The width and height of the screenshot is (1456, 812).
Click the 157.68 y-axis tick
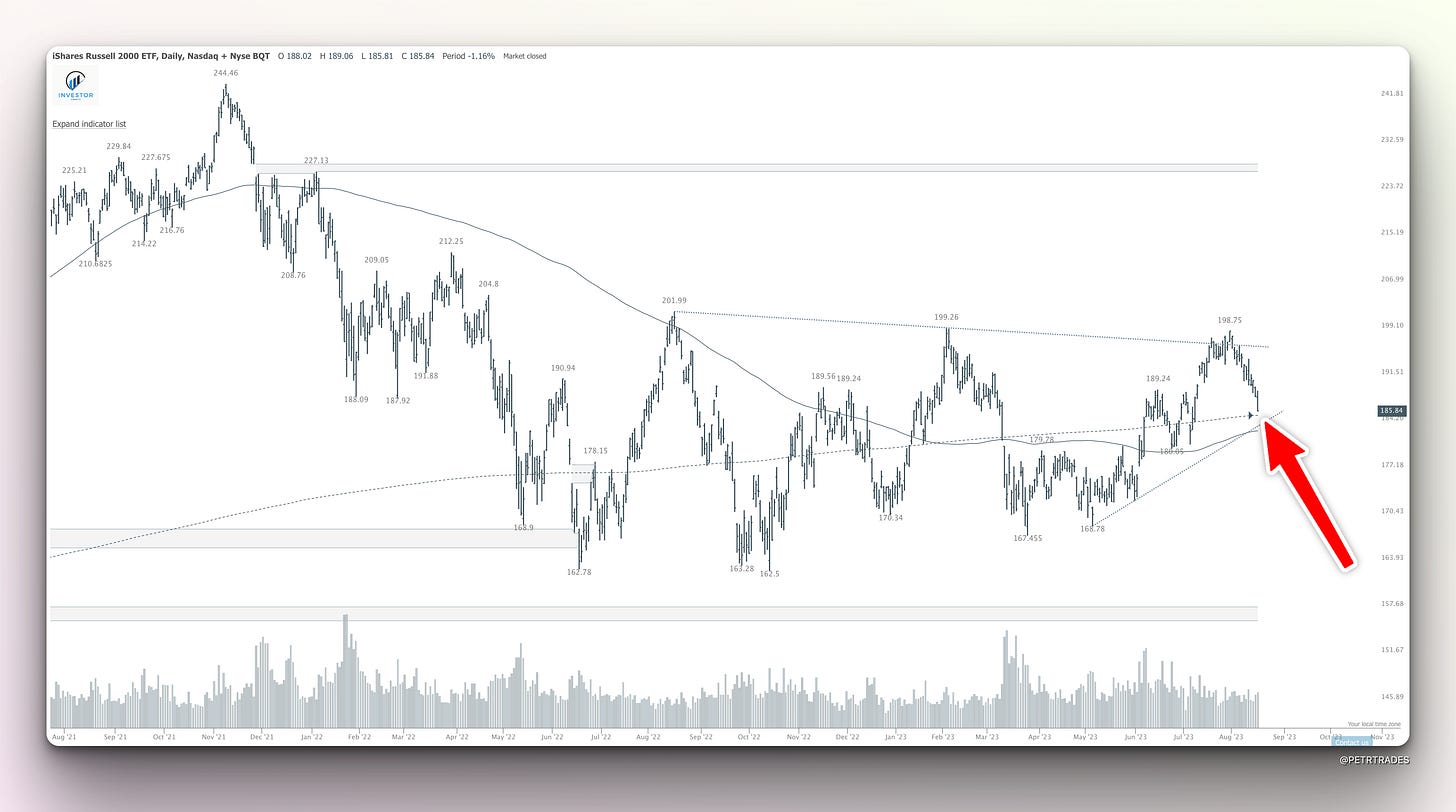[1392, 603]
